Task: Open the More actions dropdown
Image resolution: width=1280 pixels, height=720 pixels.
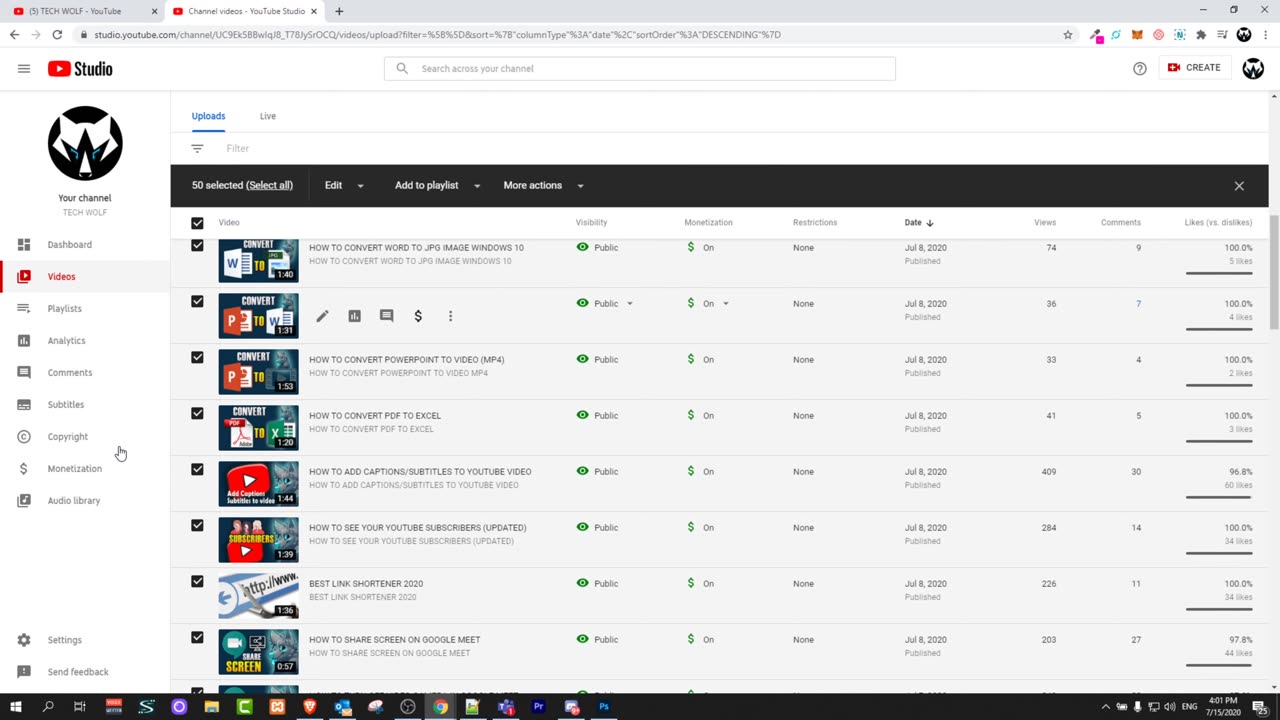Action: [x=543, y=185]
